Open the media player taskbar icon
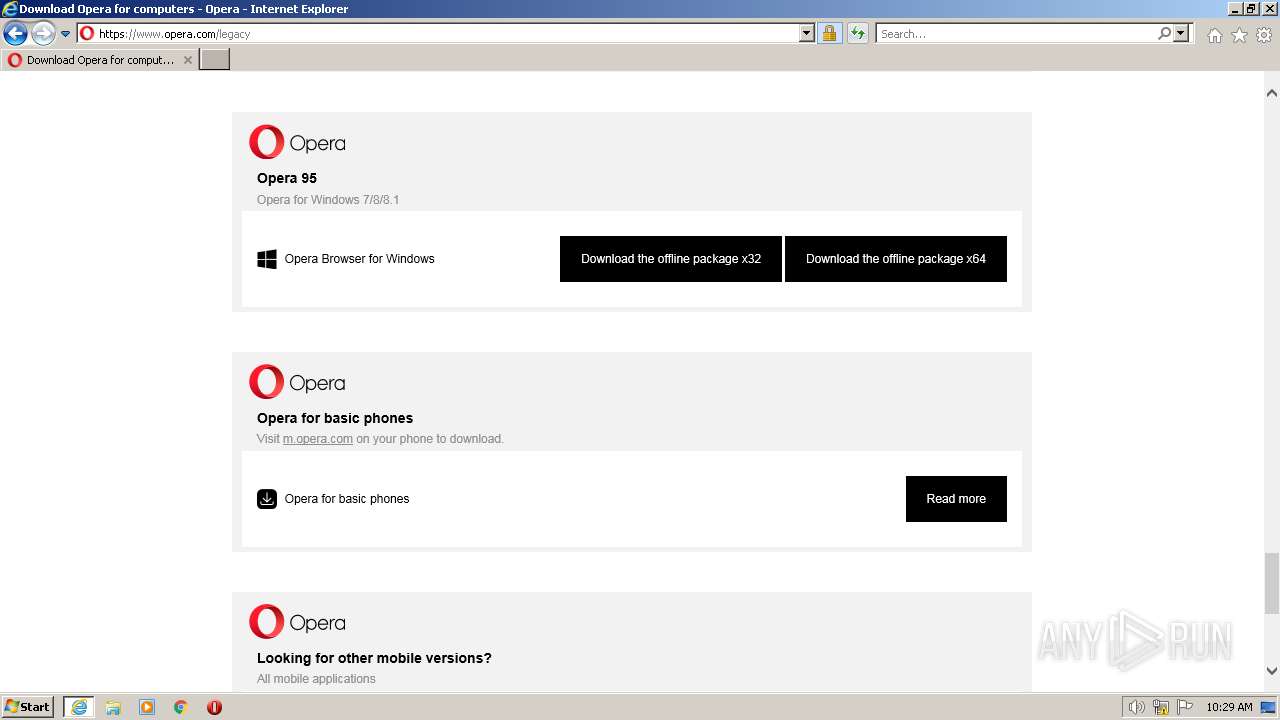 click(x=147, y=707)
